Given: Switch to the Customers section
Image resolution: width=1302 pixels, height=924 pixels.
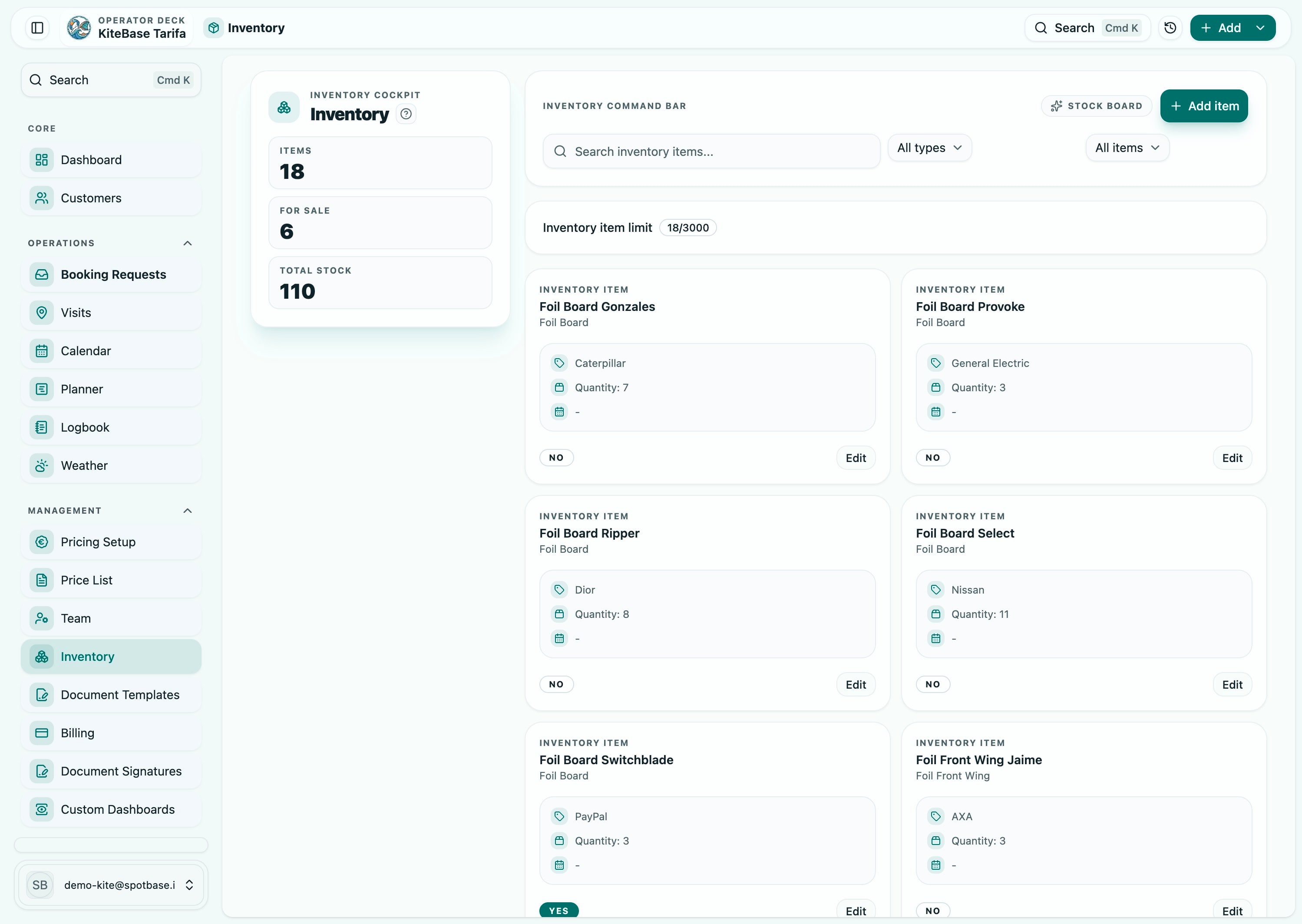Looking at the screenshot, I should (x=90, y=198).
